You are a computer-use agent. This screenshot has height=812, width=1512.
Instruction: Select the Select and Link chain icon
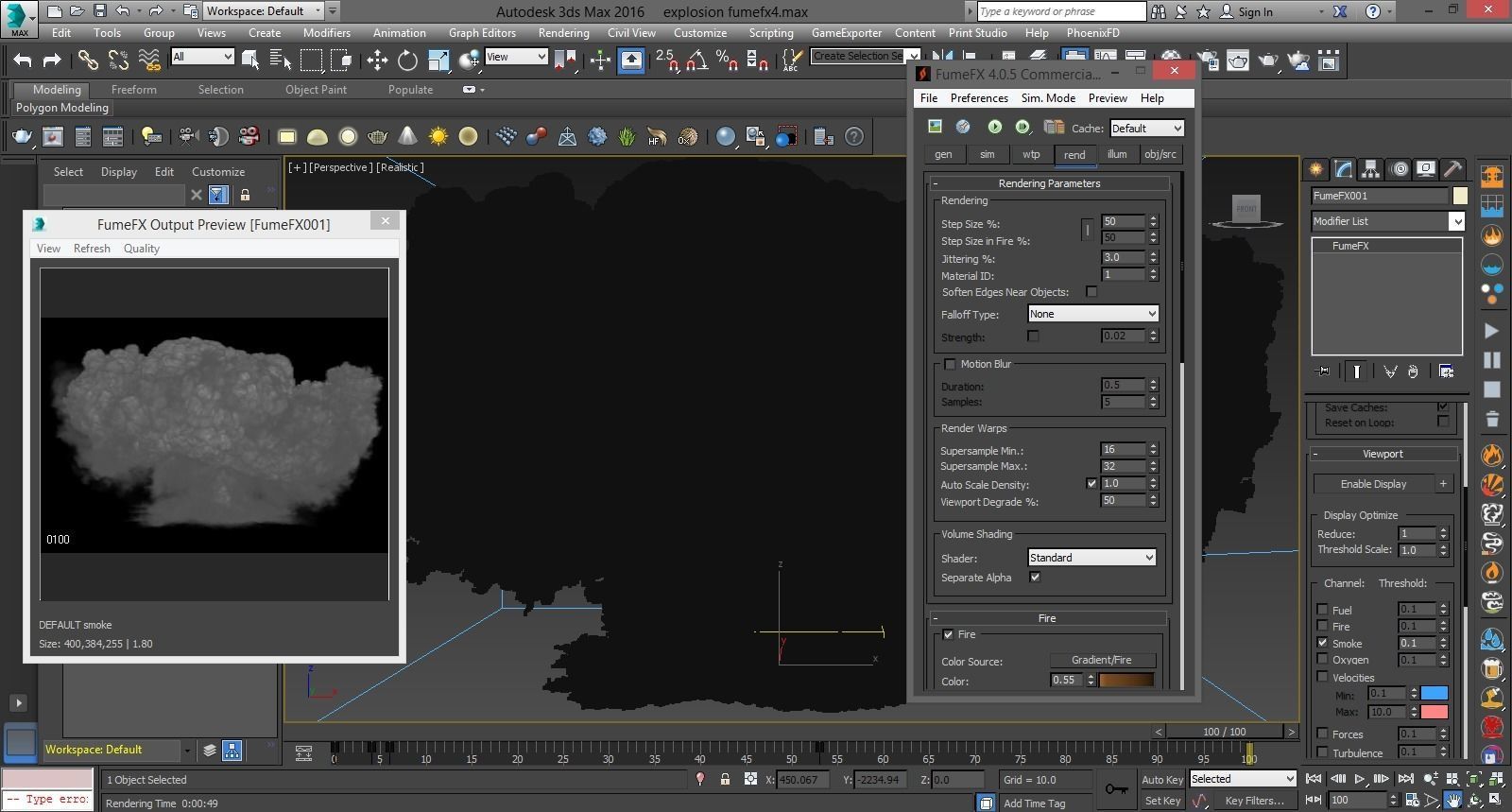pos(88,60)
